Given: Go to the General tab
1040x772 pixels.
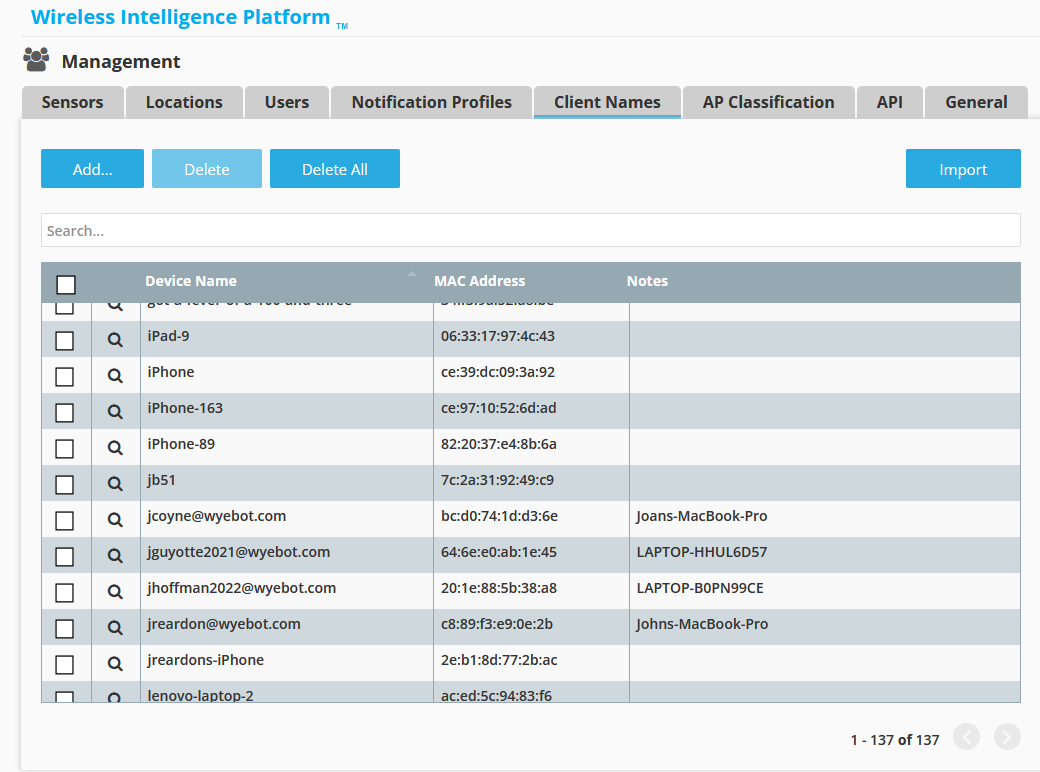Looking at the screenshot, I should [x=976, y=102].
